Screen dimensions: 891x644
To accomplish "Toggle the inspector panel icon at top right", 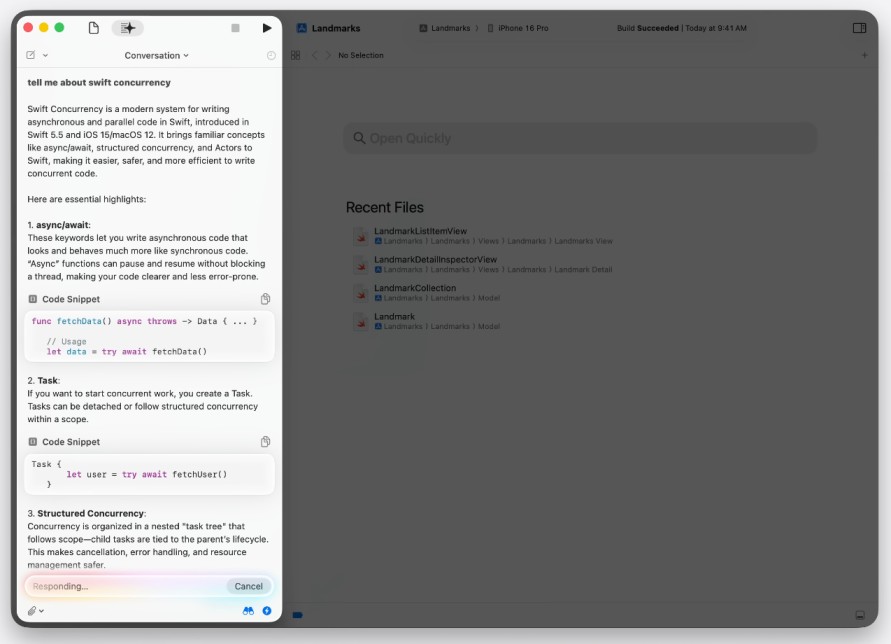I will click(859, 28).
